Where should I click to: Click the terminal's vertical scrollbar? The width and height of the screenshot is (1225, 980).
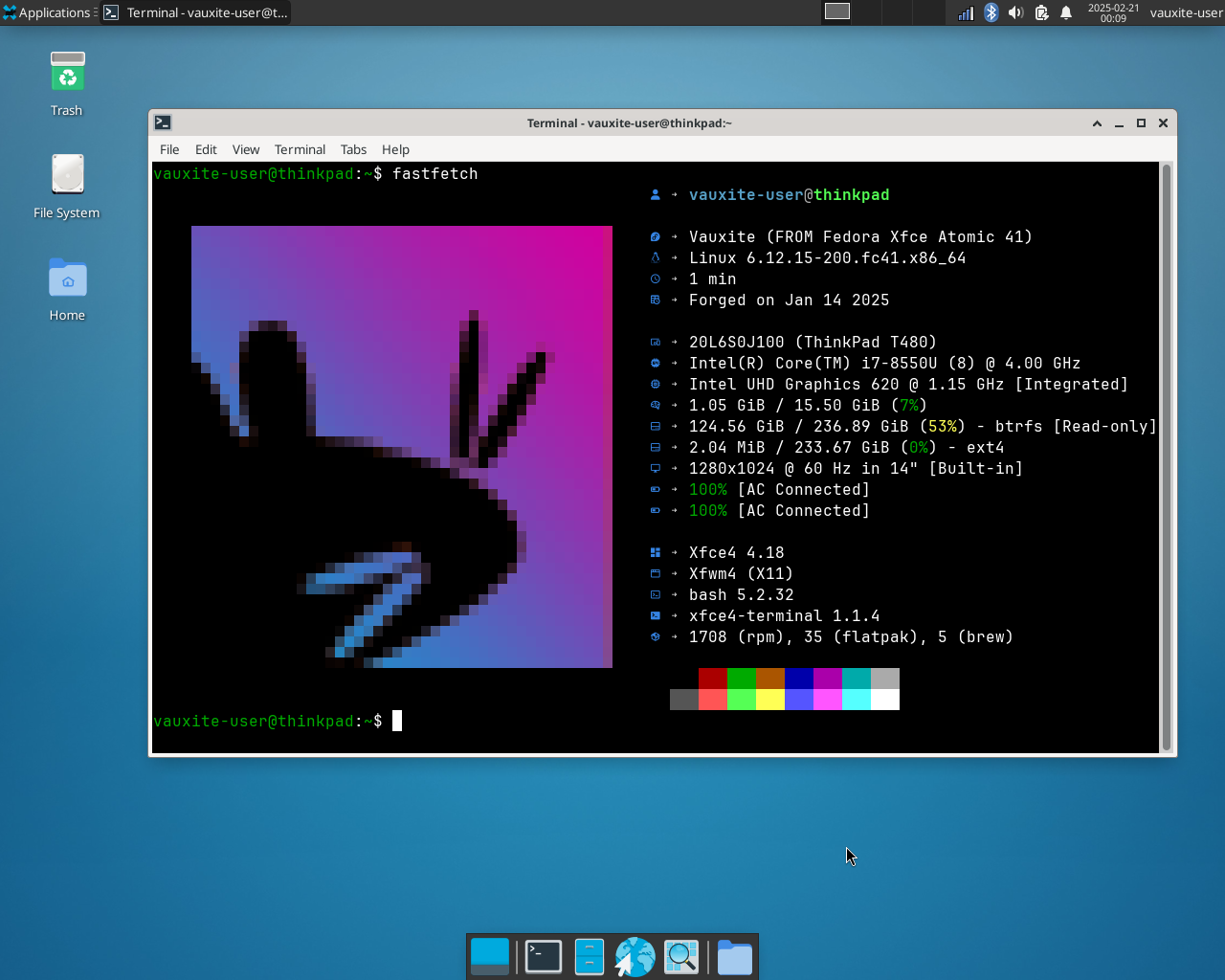(1166, 457)
